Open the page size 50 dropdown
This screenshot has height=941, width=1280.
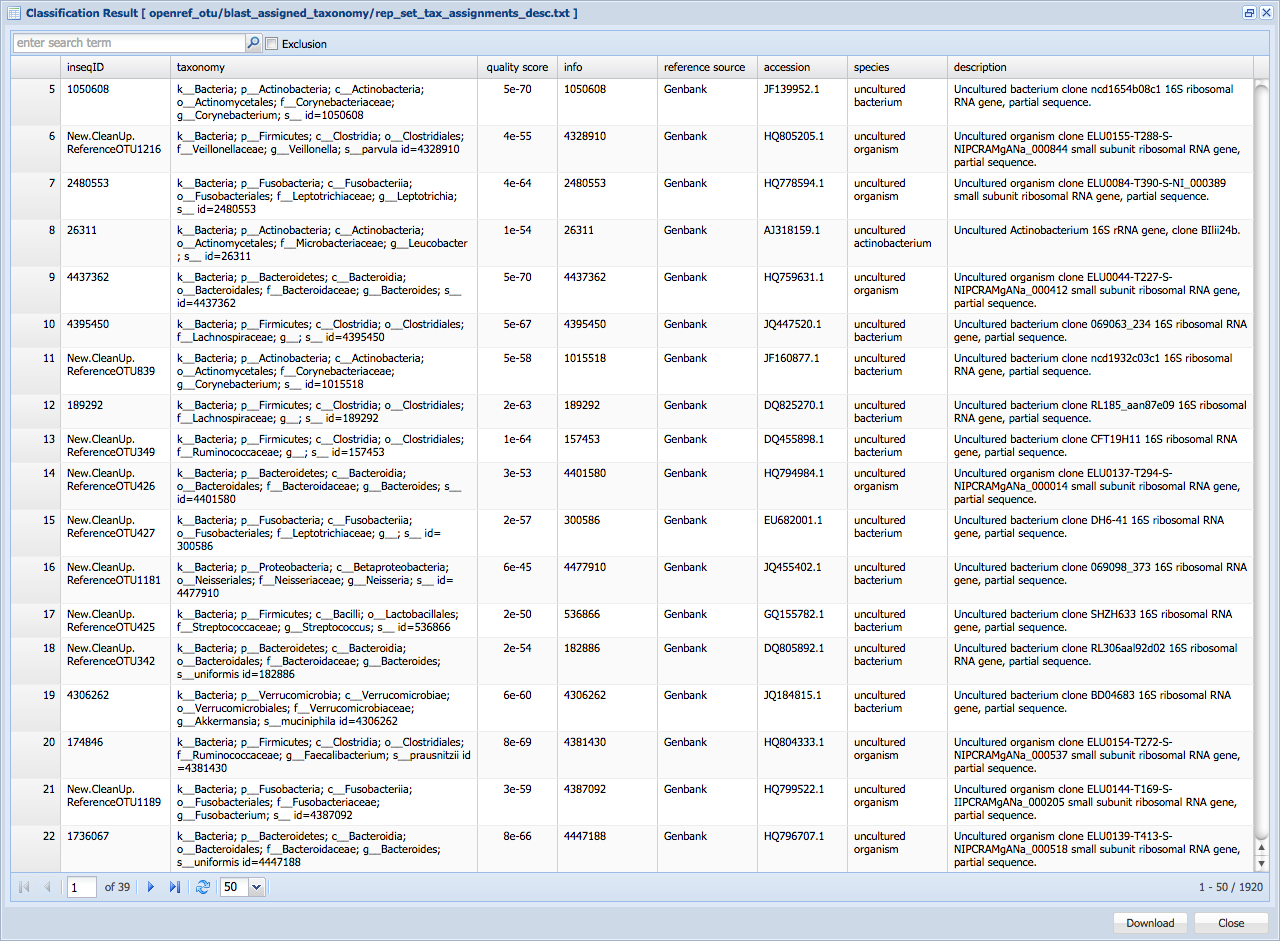[x=256, y=887]
